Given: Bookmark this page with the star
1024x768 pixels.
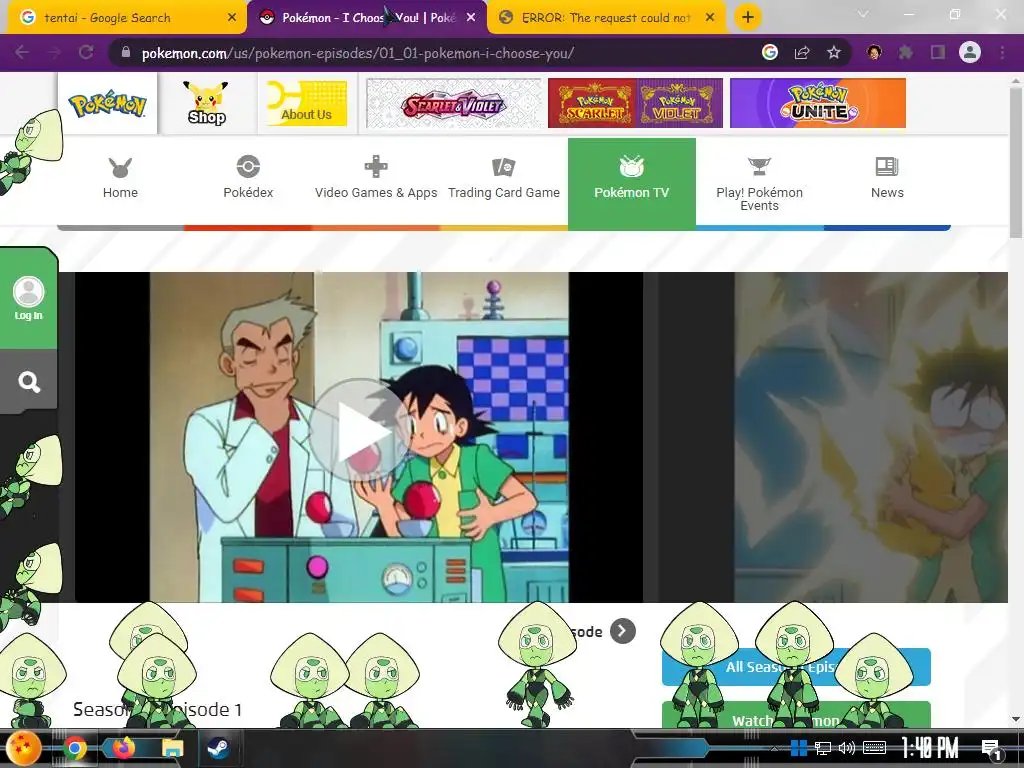Looking at the screenshot, I should 834,52.
